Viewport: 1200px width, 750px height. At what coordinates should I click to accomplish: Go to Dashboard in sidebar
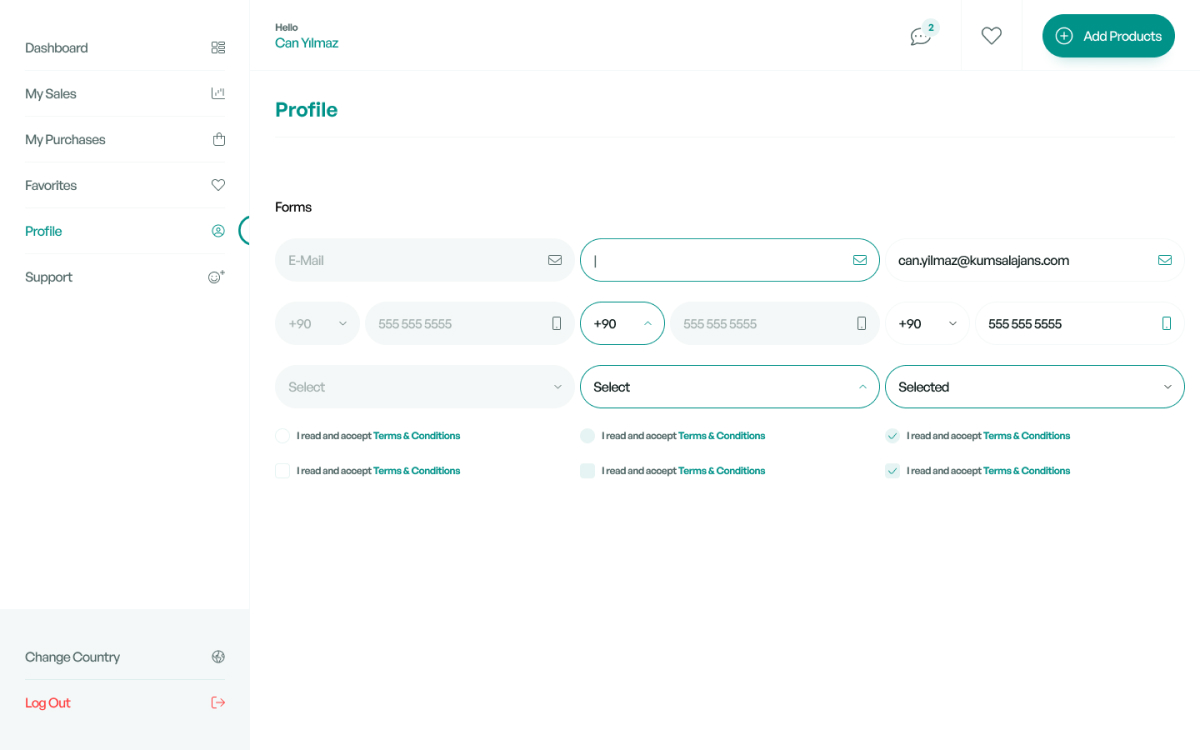[x=125, y=47]
